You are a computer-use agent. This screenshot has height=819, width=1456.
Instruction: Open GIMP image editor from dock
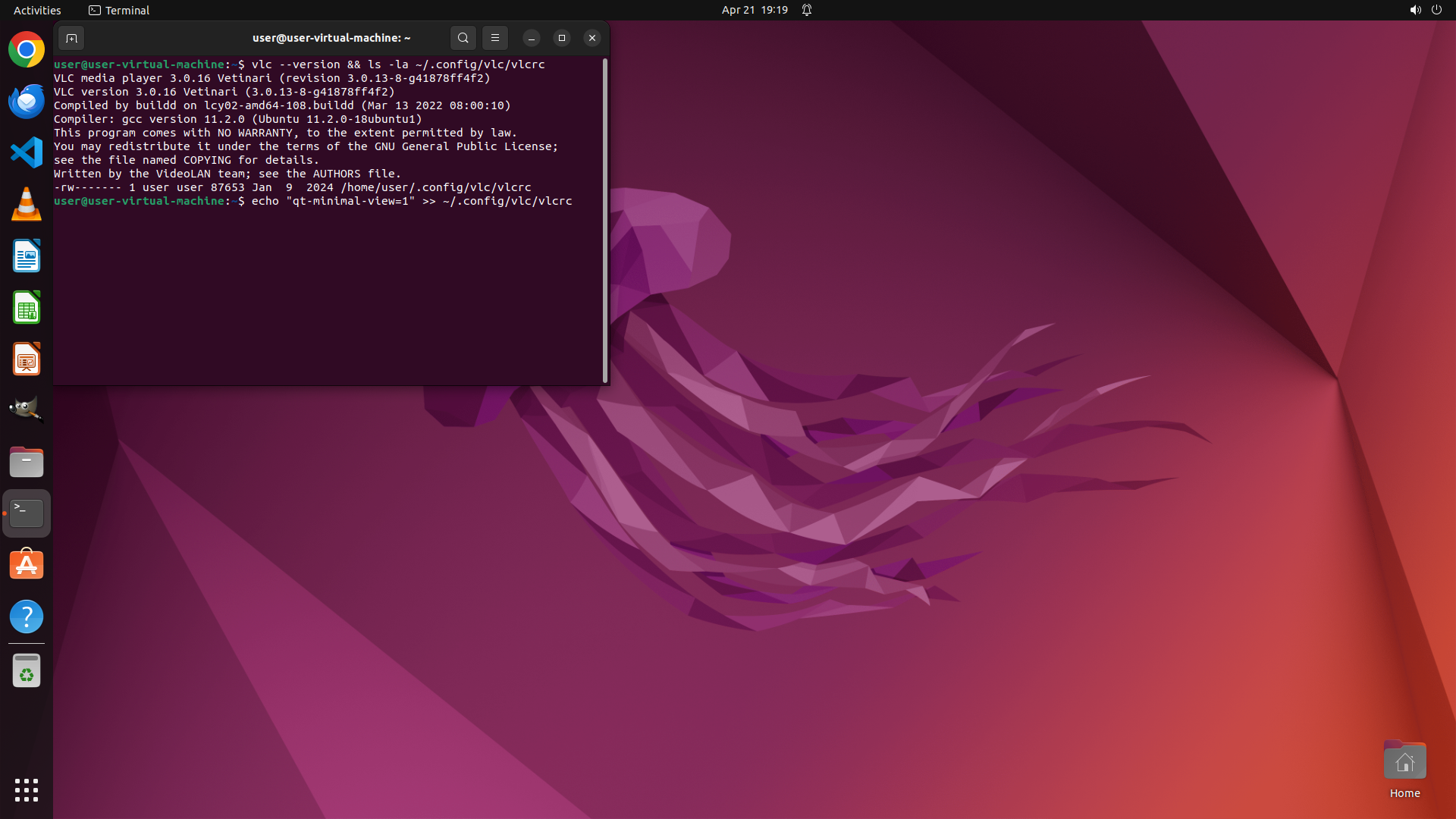(27, 410)
